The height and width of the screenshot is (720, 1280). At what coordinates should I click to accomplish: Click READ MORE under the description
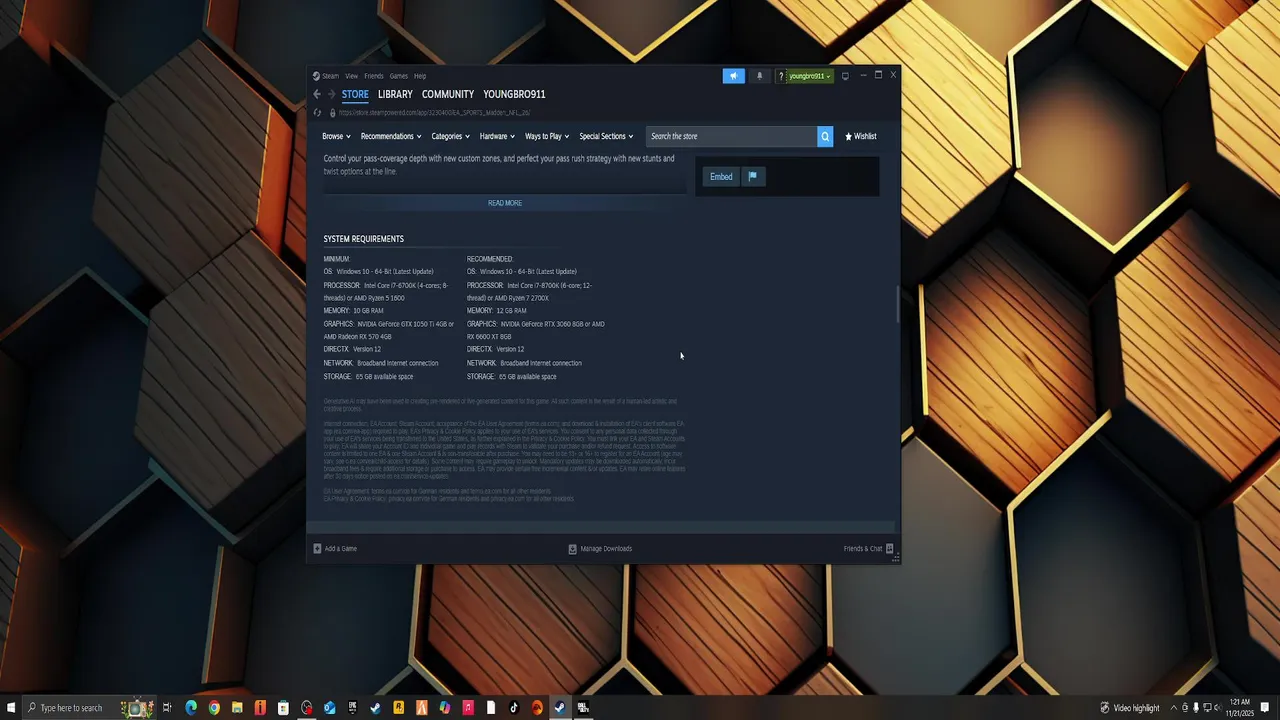[505, 203]
